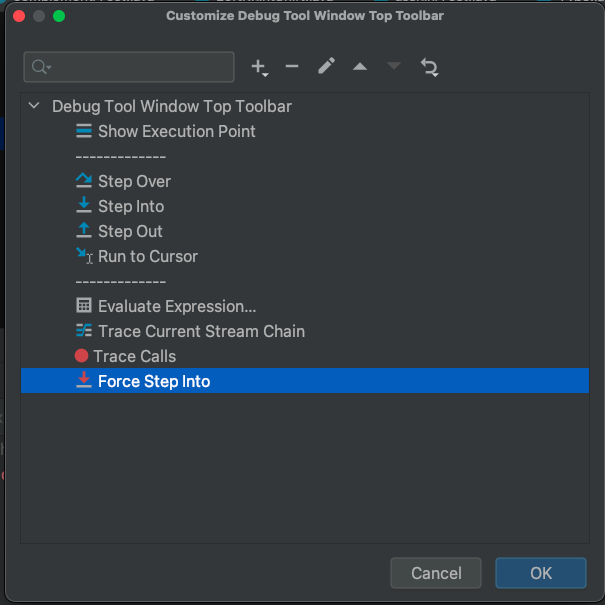Select the Step Over icon

tap(84, 181)
